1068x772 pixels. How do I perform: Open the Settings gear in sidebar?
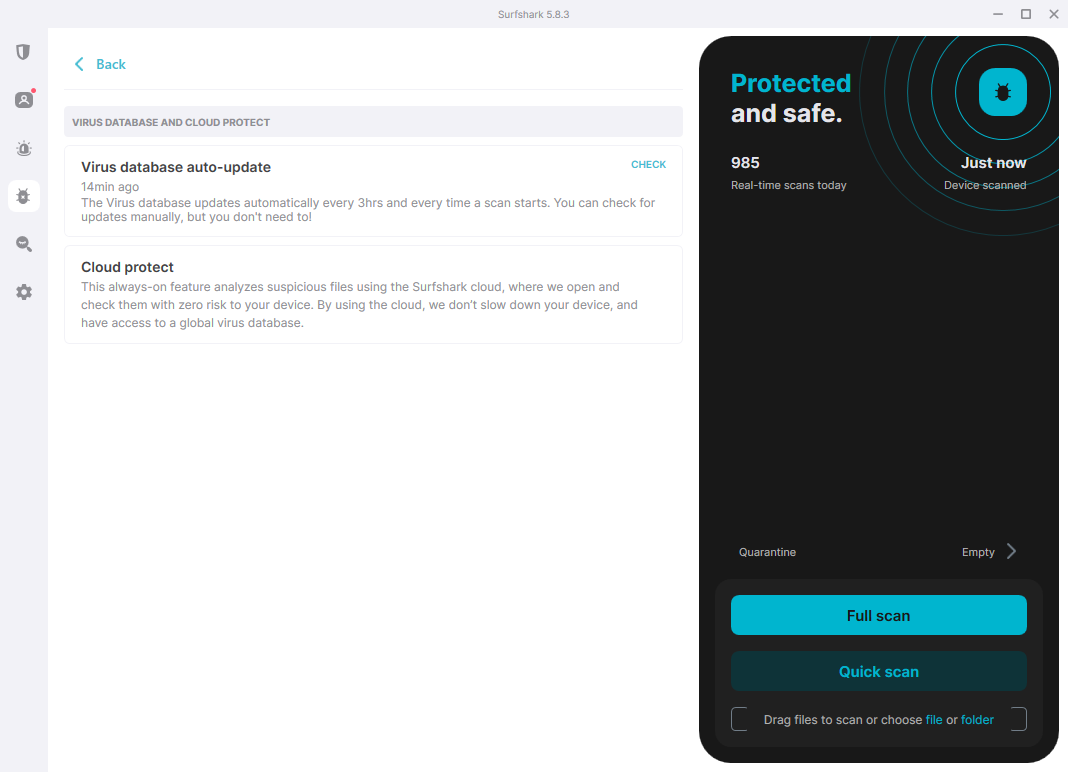pos(24,292)
